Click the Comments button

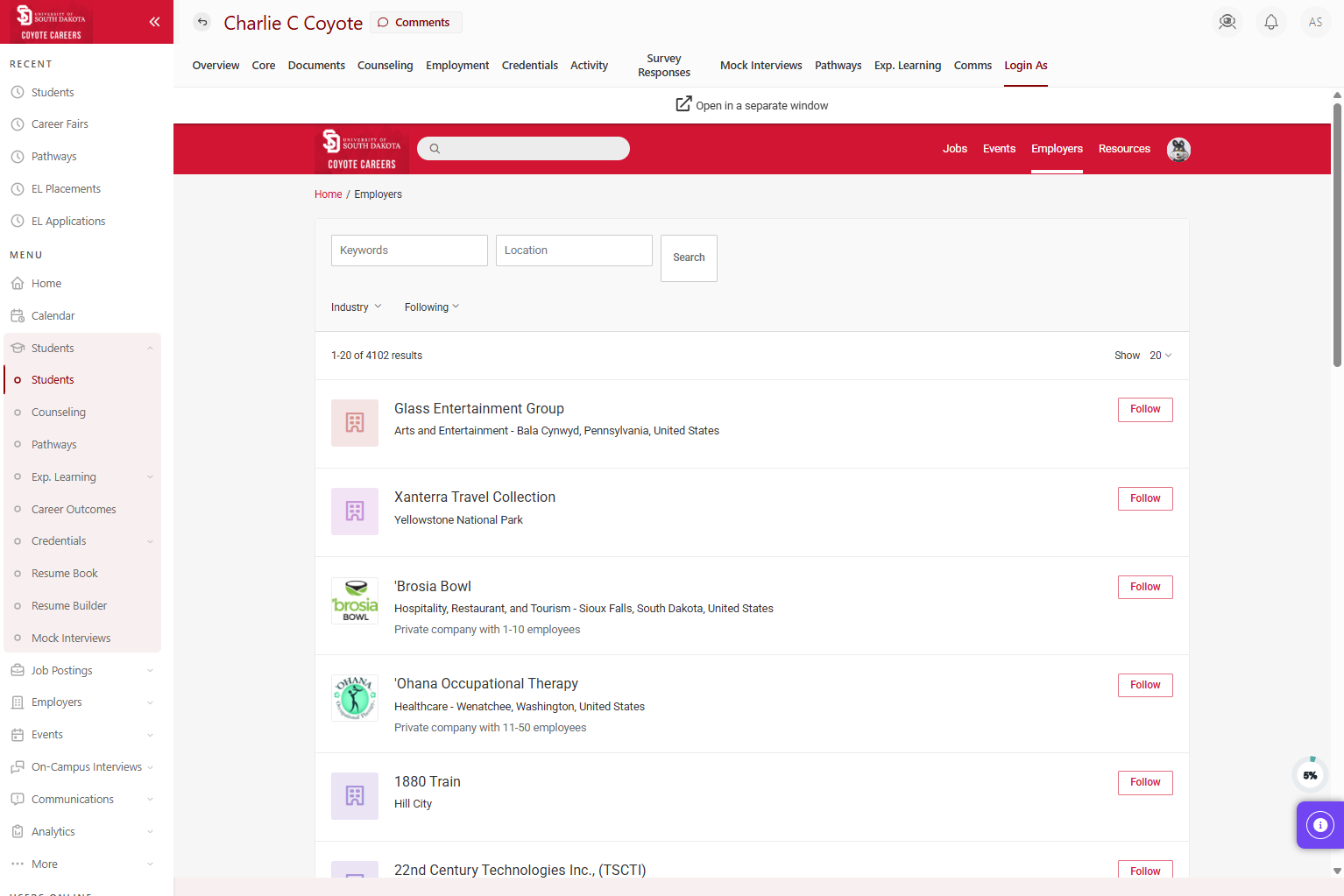tap(415, 23)
